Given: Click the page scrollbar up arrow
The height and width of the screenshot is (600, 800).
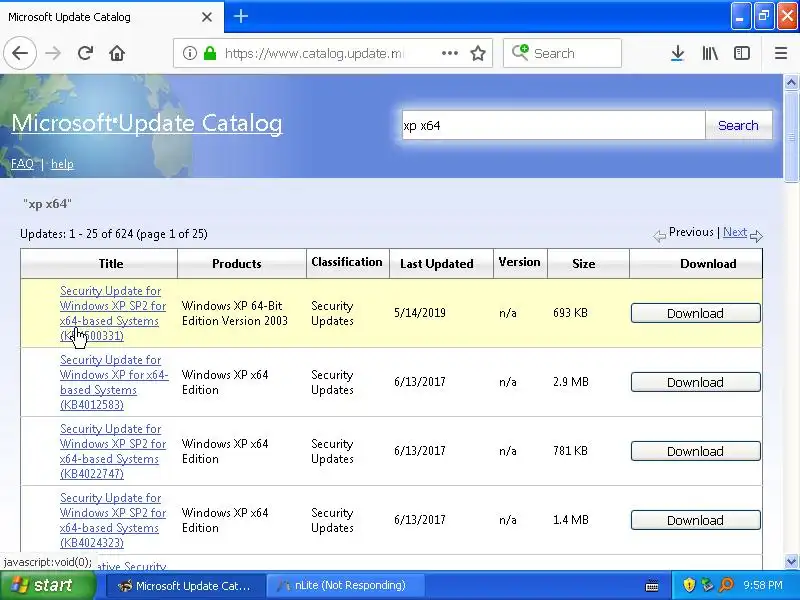Looking at the screenshot, I should [791, 82].
